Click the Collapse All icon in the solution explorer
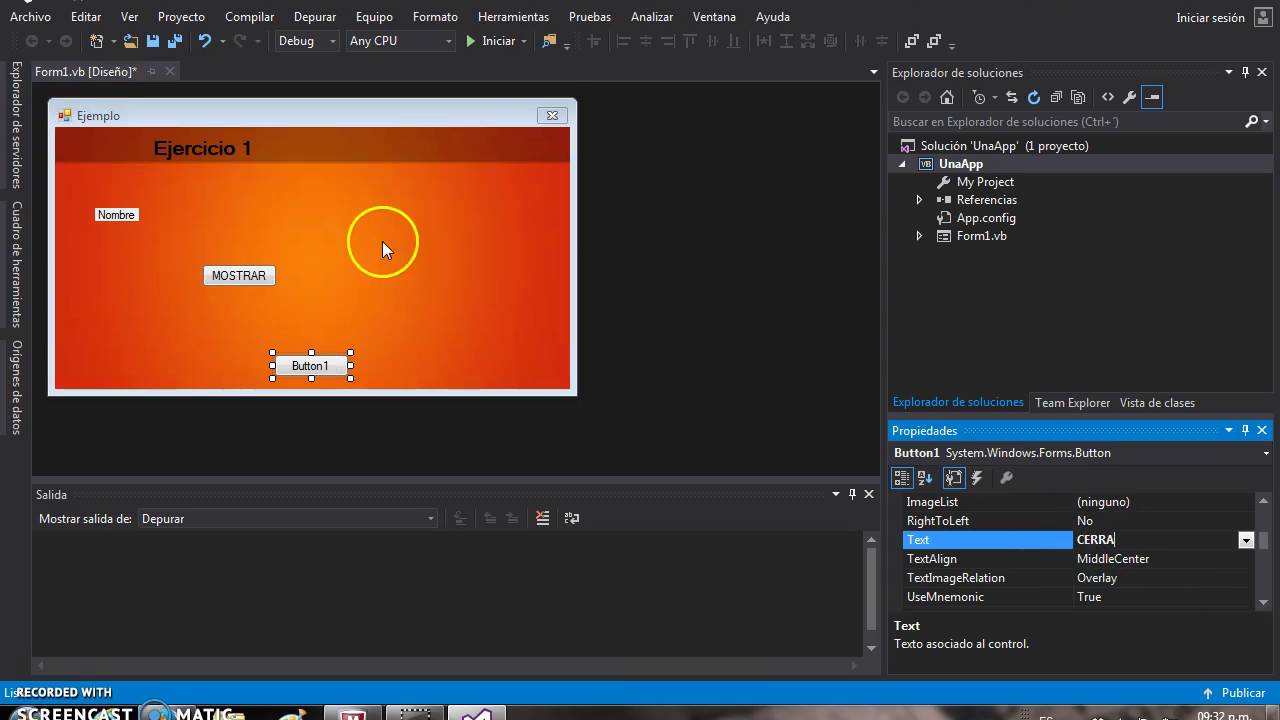 click(x=1056, y=97)
